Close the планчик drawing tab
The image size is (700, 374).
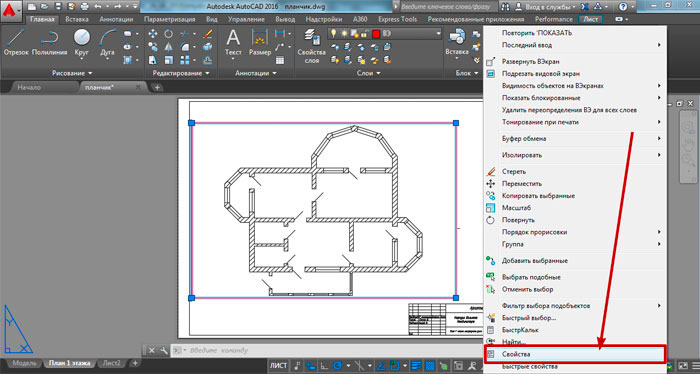pyautogui.click(x=138, y=87)
